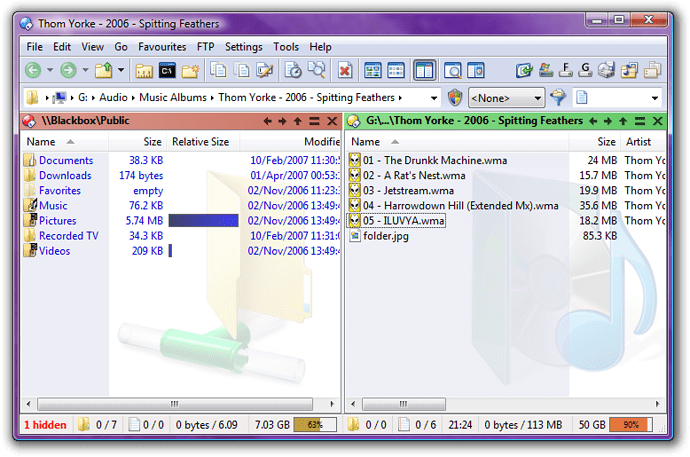Sort right pane by Artist column

pyautogui.click(x=643, y=142)
